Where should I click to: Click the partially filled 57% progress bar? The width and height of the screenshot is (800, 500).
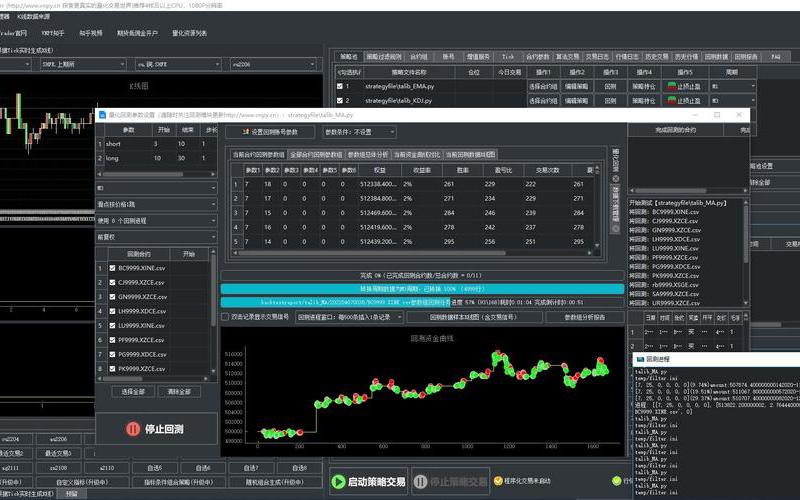422,302
